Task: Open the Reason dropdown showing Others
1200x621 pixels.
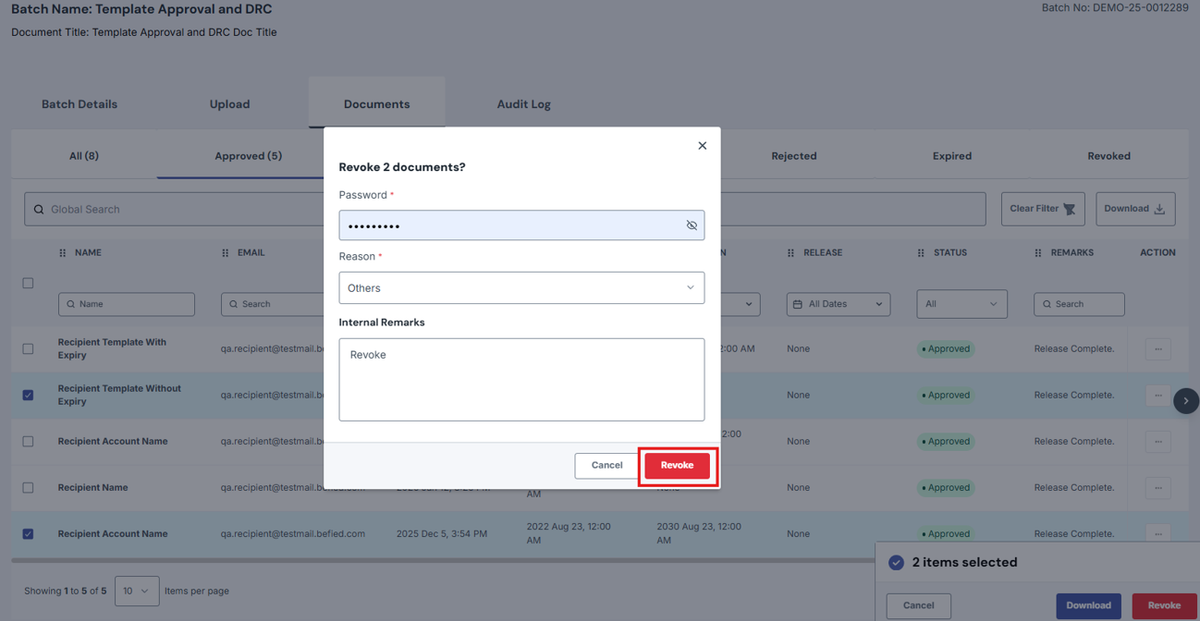Action: [x=521, y=288]
